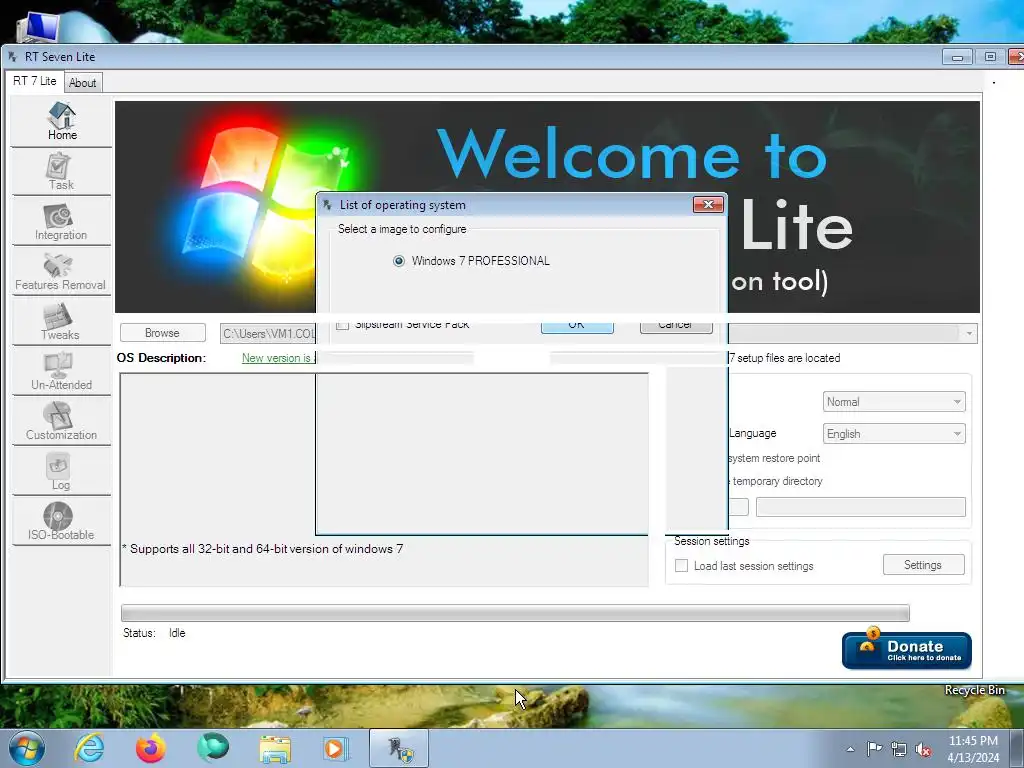Open the taskbar clock showing 11:45 PM
Viewport: 1024px width, 768px height.
(974, 749)
